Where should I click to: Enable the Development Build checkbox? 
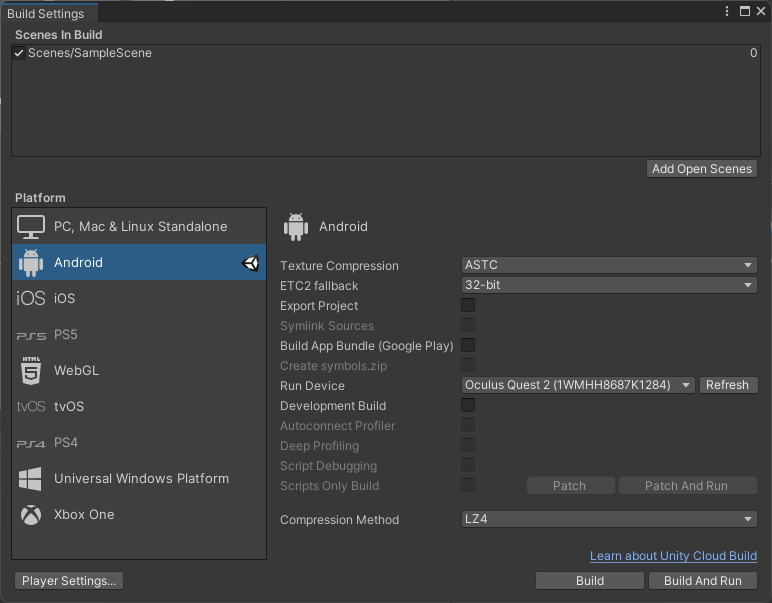click(x=468, y=405)
